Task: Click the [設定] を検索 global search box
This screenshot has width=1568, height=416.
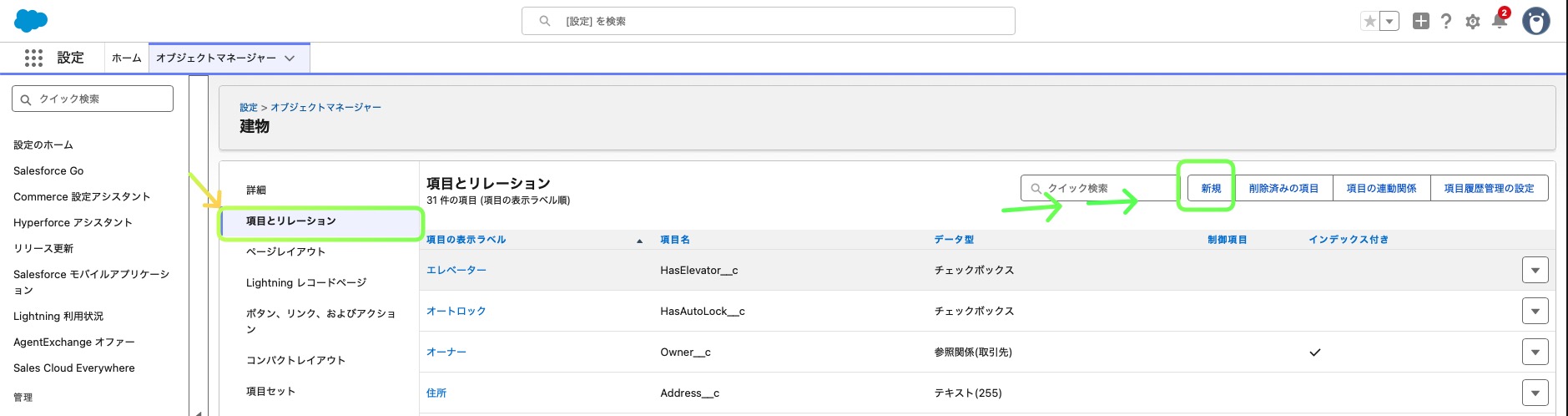Action: click(x=769, y=21)
